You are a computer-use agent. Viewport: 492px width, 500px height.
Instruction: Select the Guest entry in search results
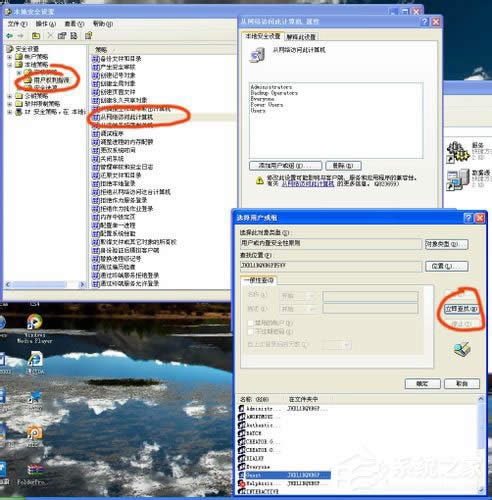(x=284, y=475)
